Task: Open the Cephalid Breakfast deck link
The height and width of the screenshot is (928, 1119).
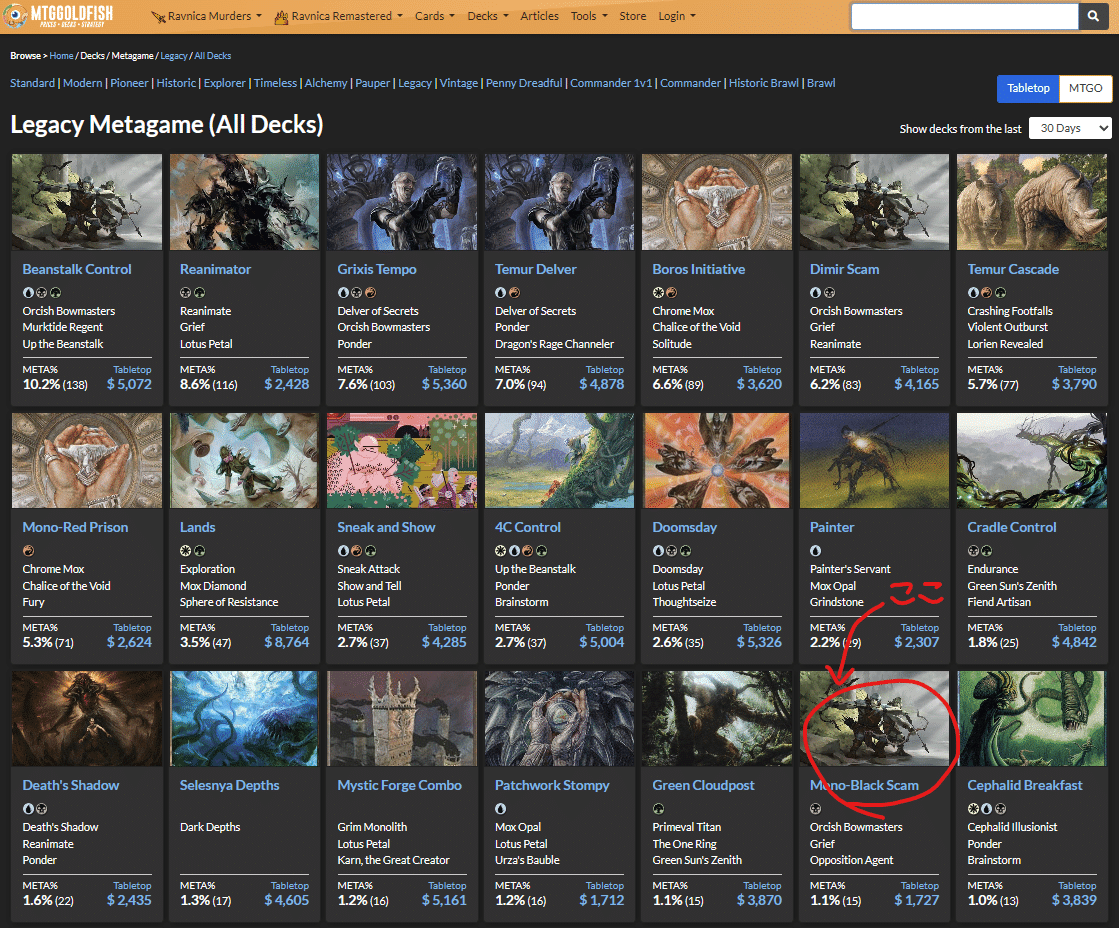Action: coord(1025,785)
